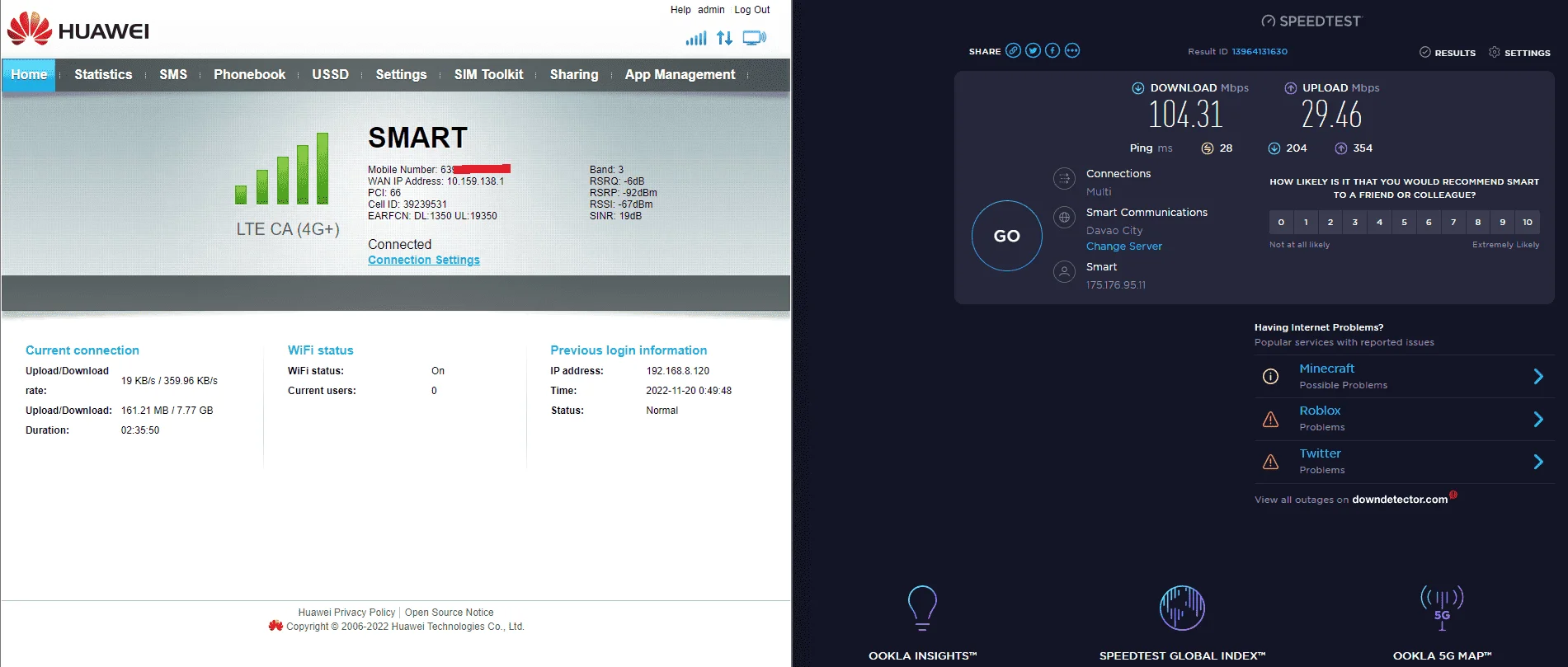Click the large green LTE signal bars graphic
Viewport: 1568px width, 667px height.
pyautogui.click(x=282, y=168)
